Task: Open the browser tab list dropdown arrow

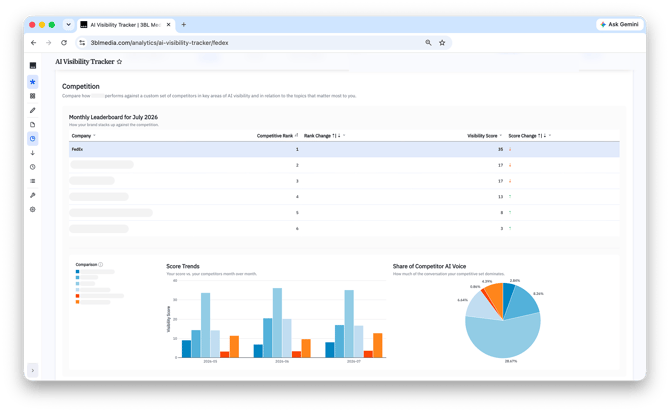Action: click(x=68, y=25)
